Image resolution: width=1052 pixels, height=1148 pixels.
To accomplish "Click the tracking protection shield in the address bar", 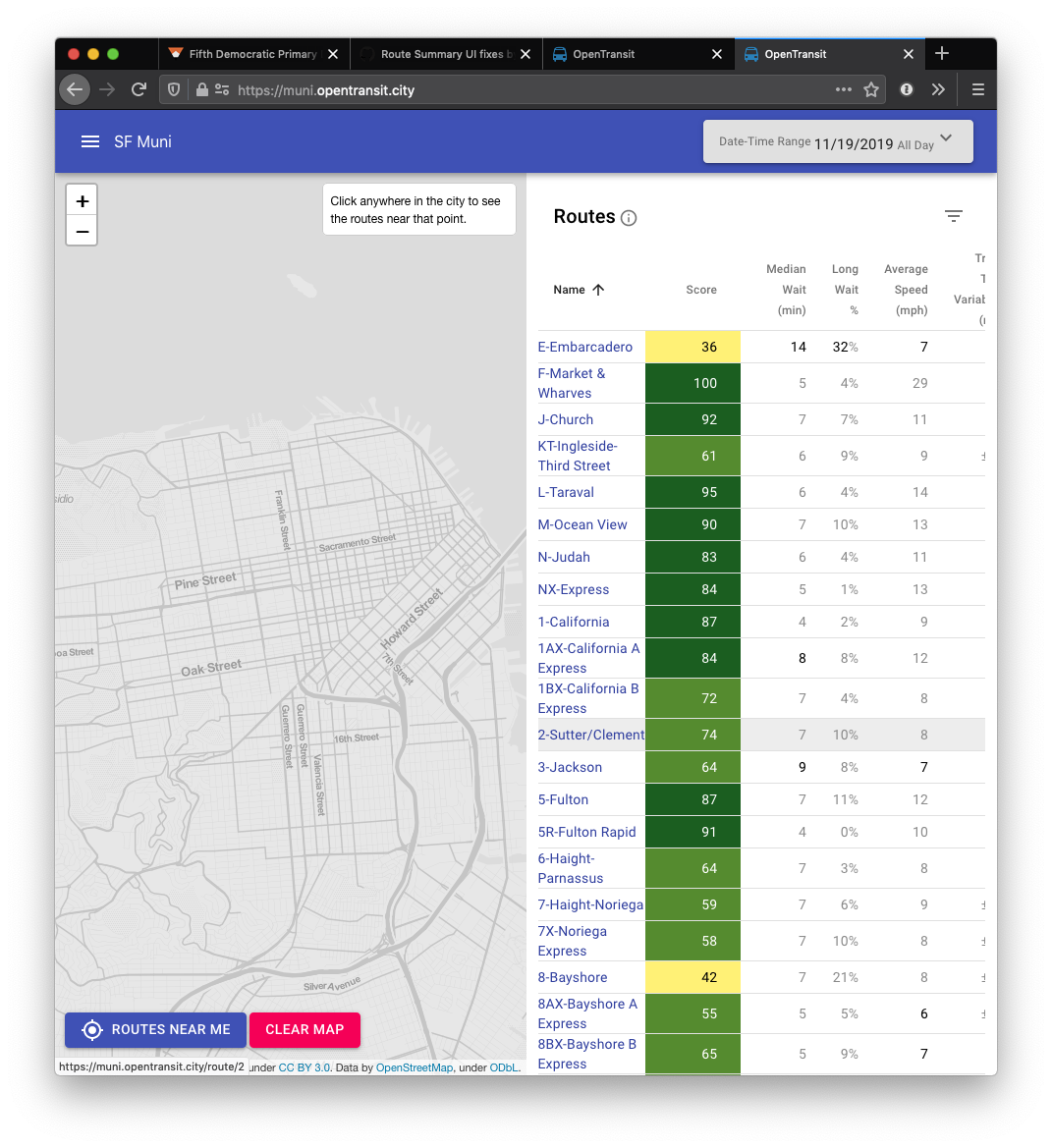I will (173, 89).
